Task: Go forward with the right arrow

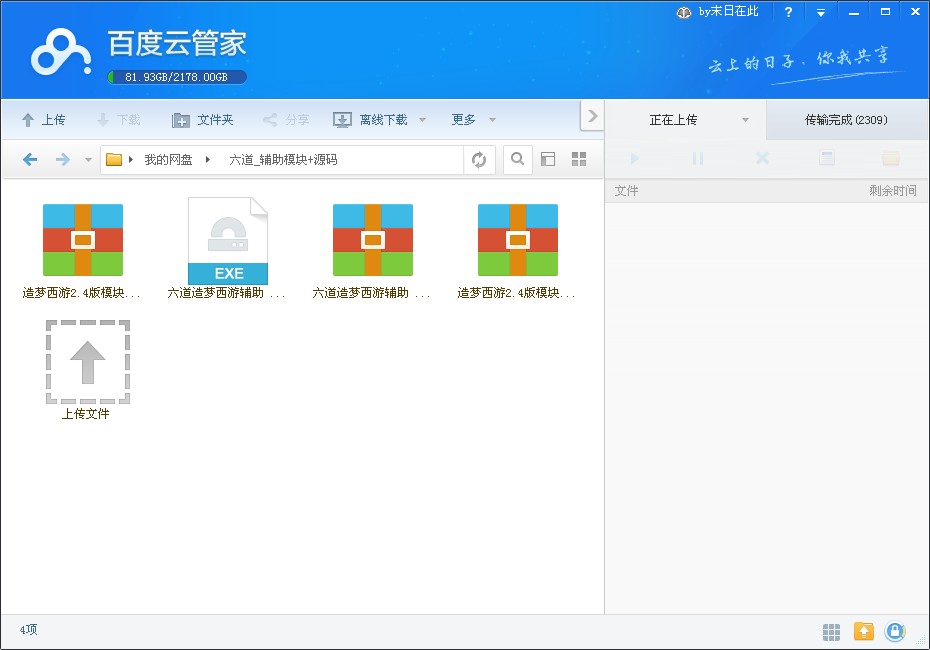Action: click(x=62, y=159)
